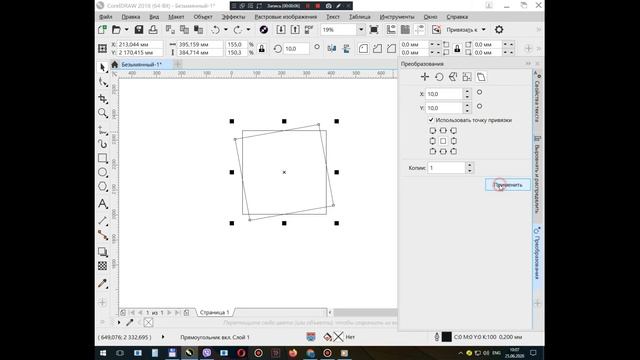Screen dimensions: 640x360
Task: Open the Эффекты menu
Action: (233, 17)
